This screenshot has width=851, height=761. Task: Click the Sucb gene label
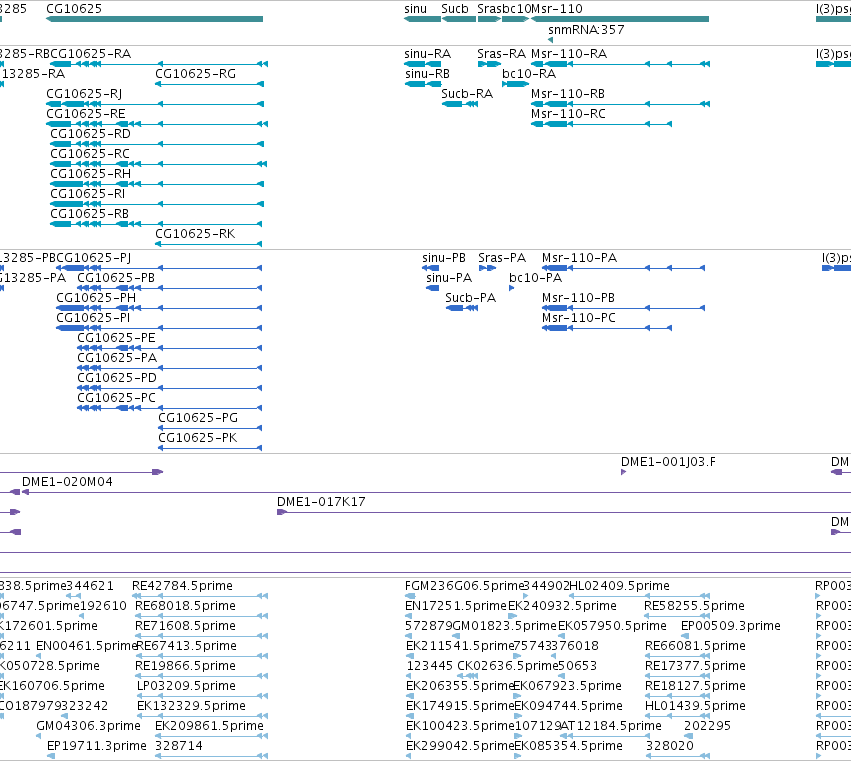tap(455, 9)
